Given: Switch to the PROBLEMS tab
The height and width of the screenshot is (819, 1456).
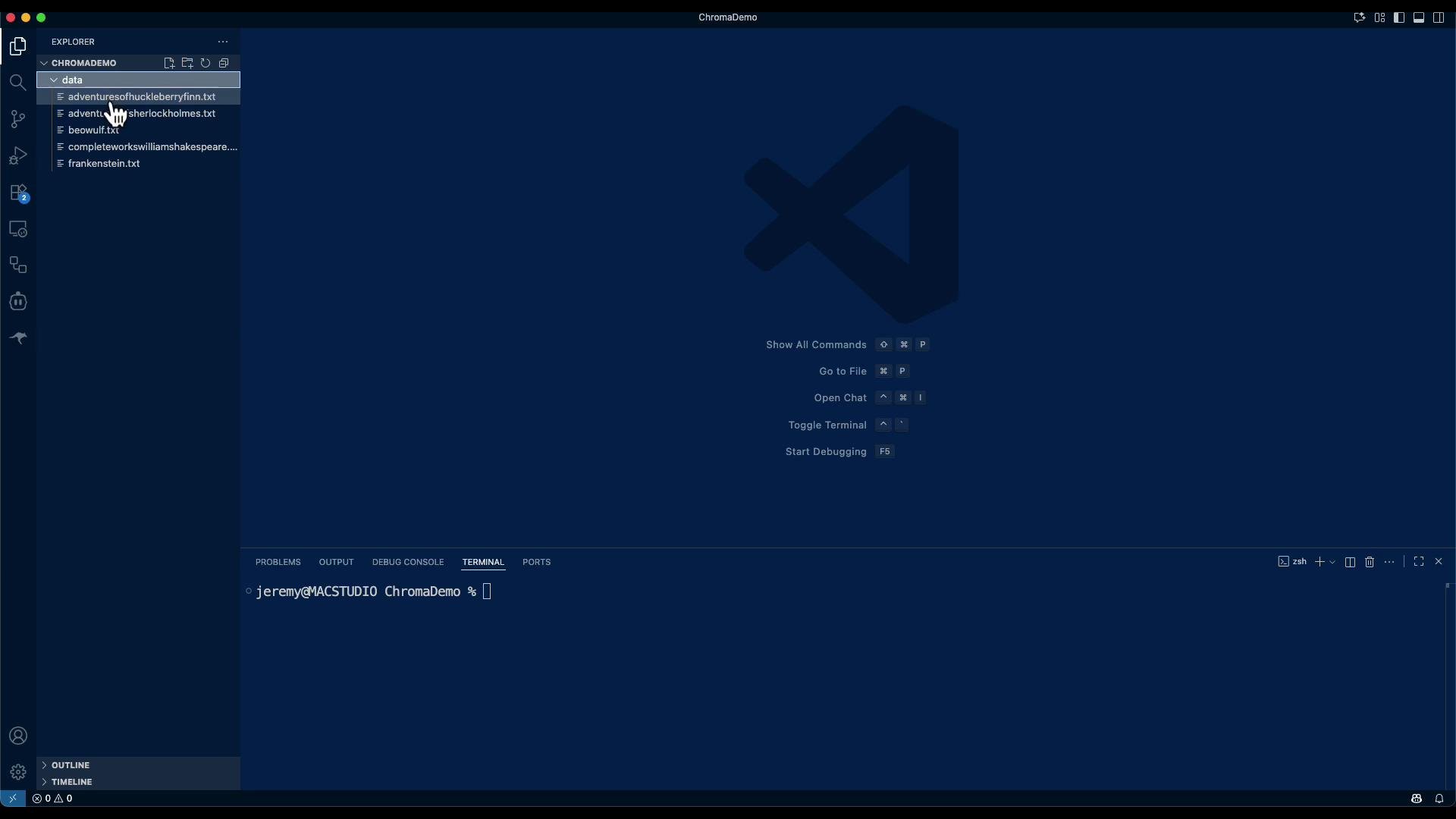Looking at the screenshot, I should click(x=278, y=562).
